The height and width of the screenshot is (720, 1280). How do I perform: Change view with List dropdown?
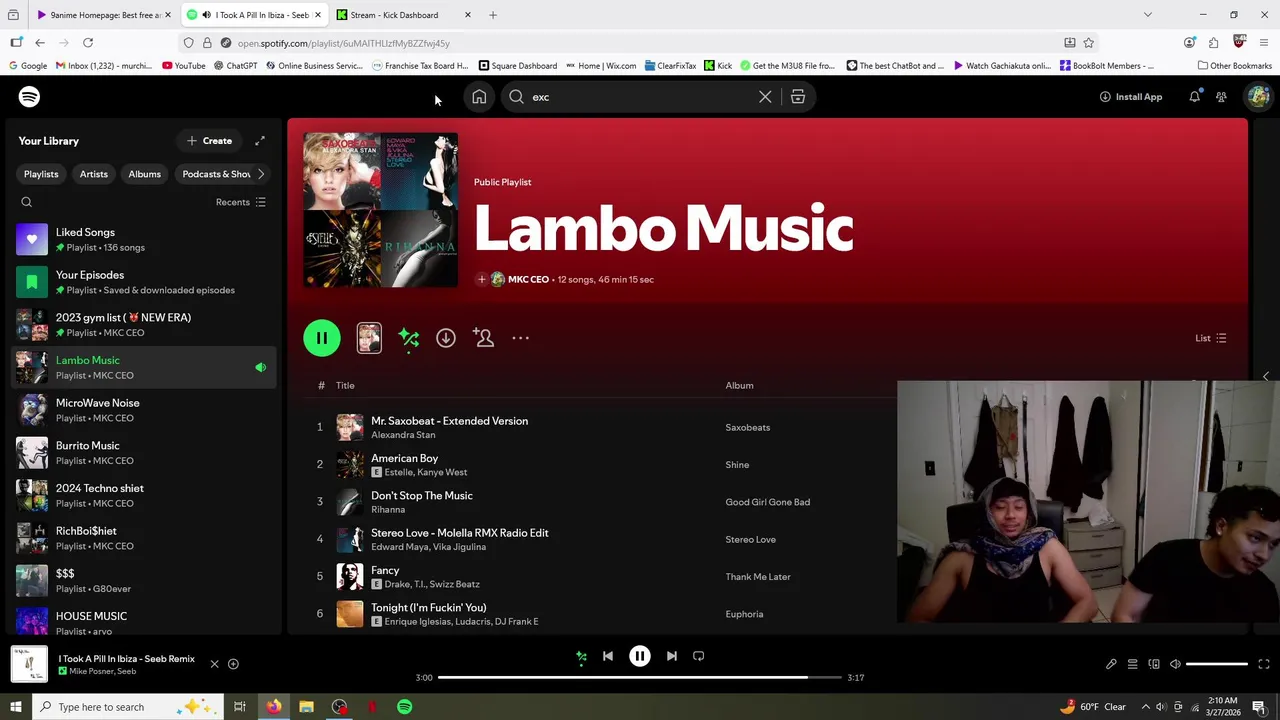click(1211, 338)
